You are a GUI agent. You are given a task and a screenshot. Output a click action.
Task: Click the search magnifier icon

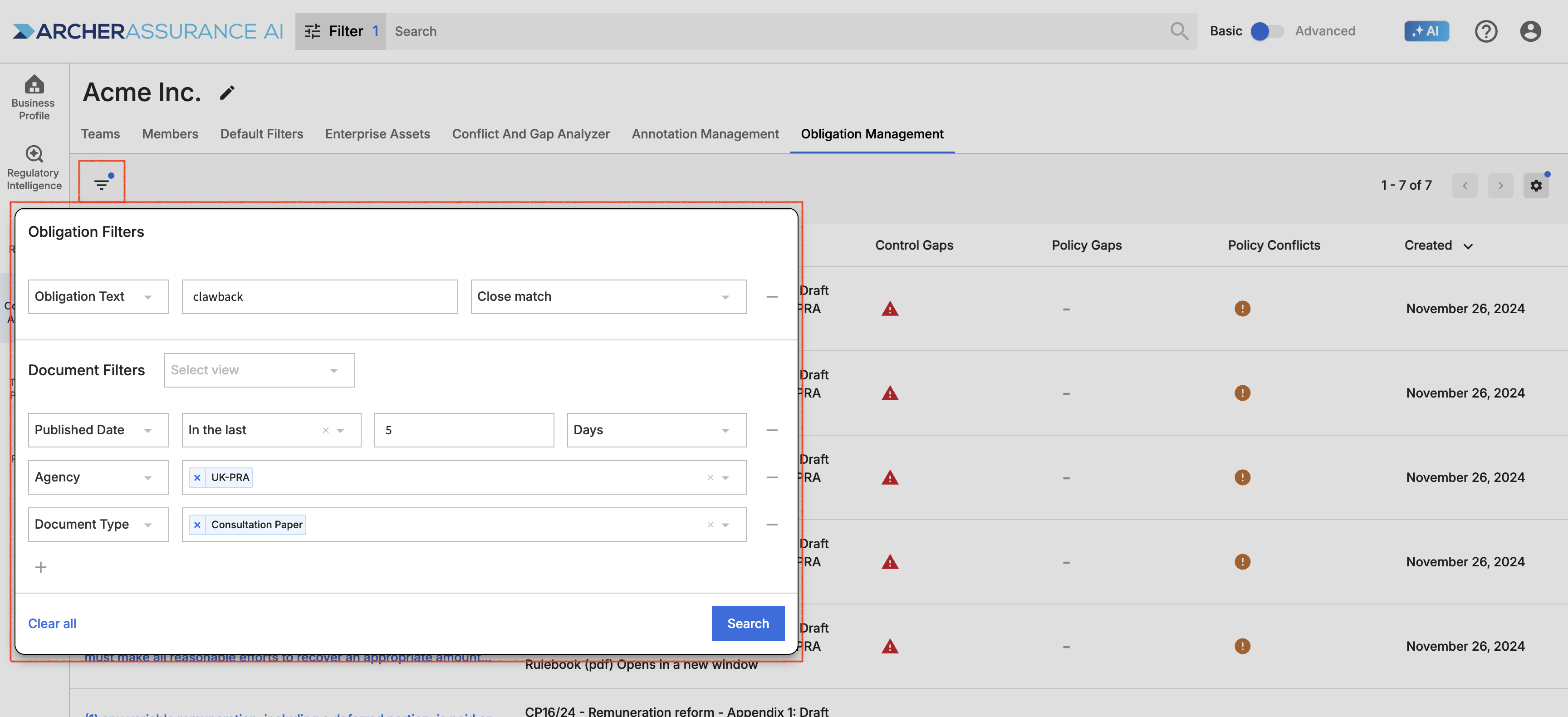pyautogui.click(x=1178, y=31)
